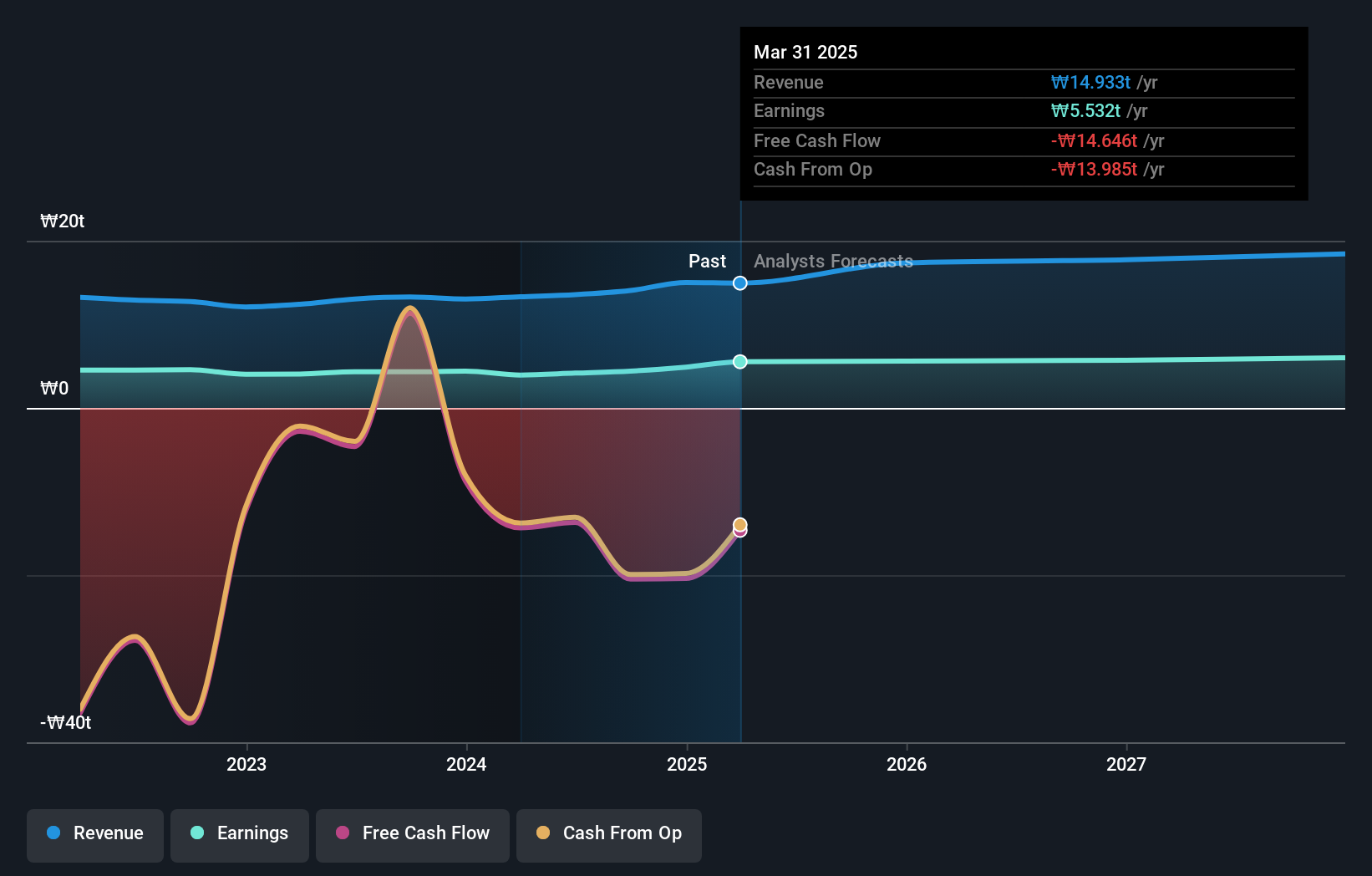This screenshot has width=1372, height=876.
Task: Click the 'Revenue' row label in tooltip
Action: click(x=789, y=83)
